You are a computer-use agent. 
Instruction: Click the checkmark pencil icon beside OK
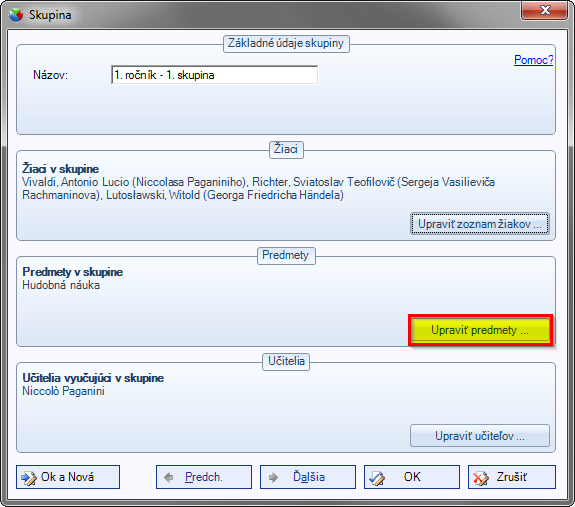tap(377, 478)
